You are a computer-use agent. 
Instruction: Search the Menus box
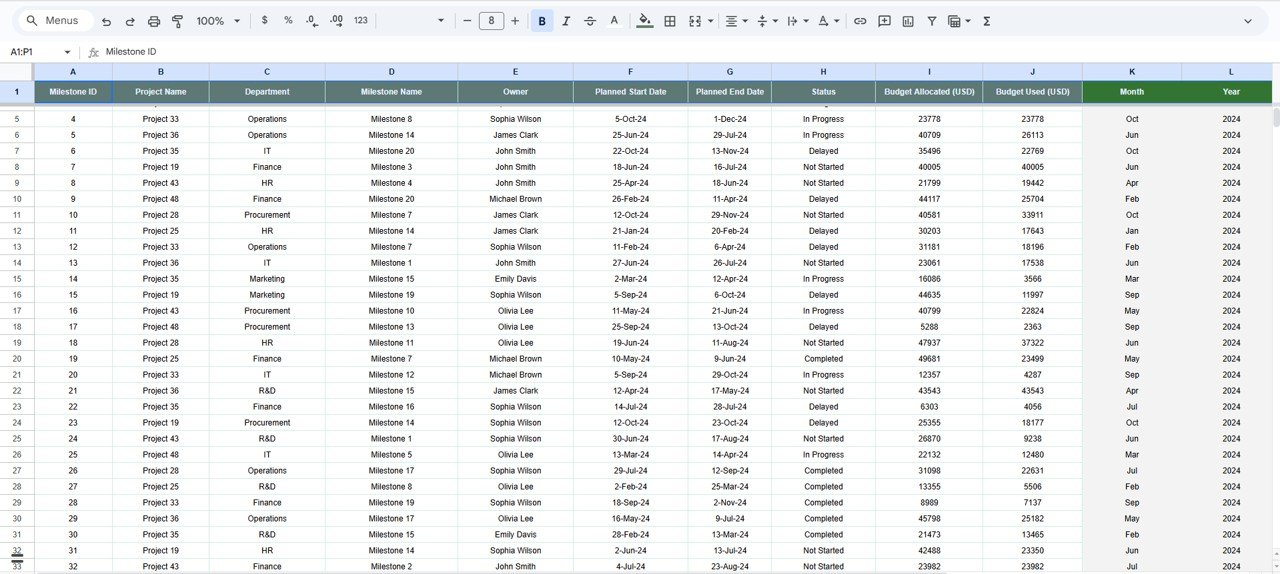[x=60, y=21]
